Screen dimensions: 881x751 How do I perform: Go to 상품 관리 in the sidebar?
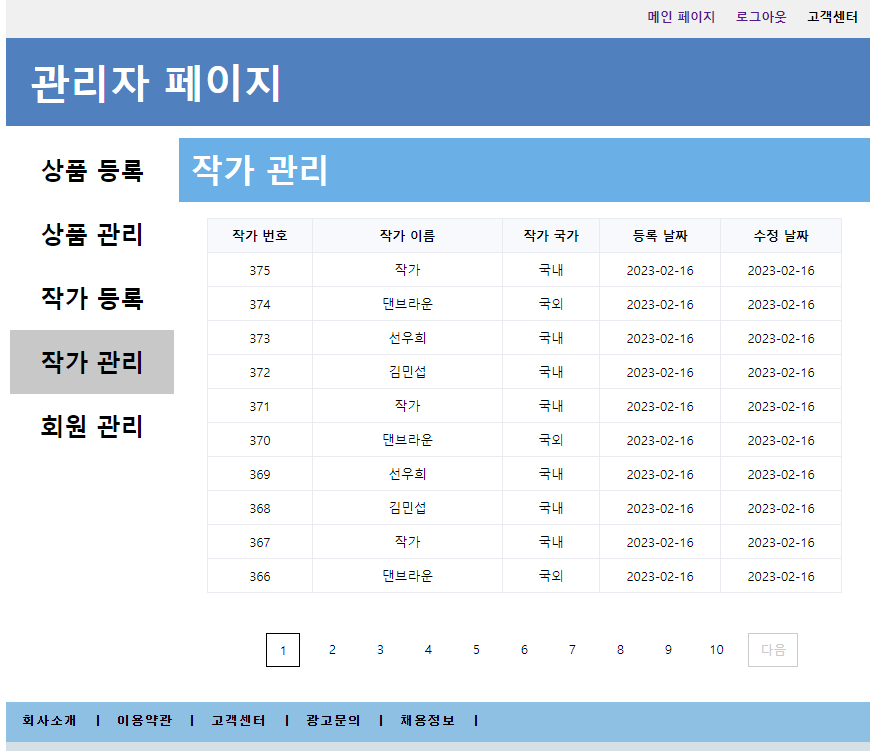pyautogui.click(x=92, y=234)
